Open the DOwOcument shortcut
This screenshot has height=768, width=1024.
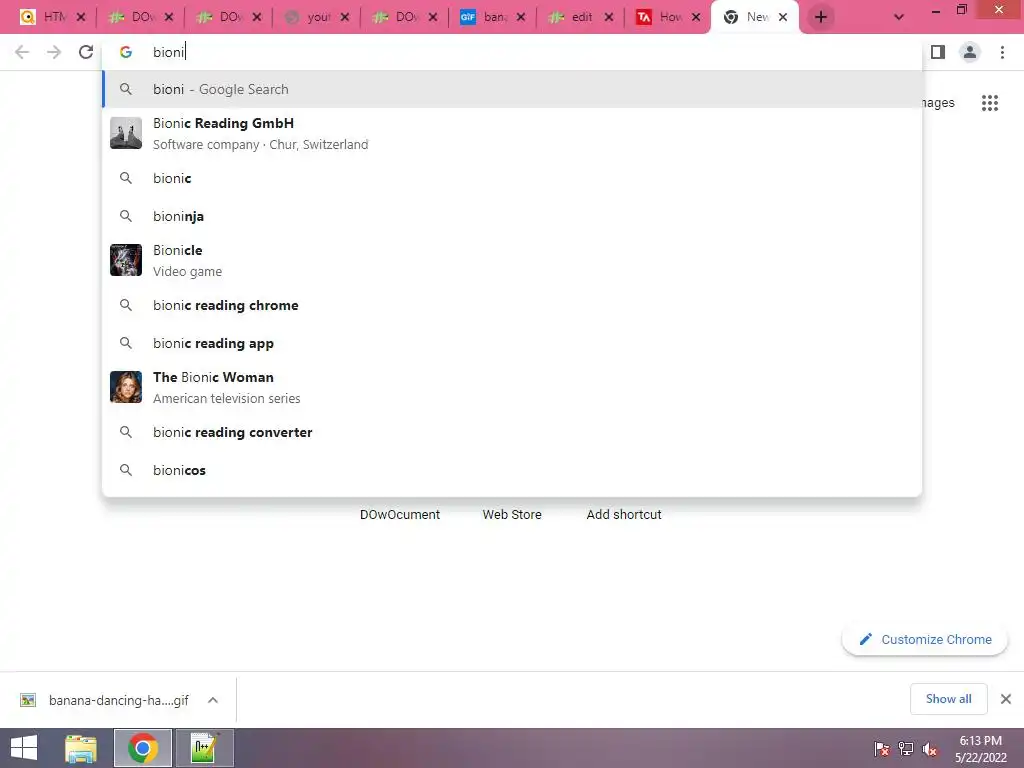(x=400, y=515)
